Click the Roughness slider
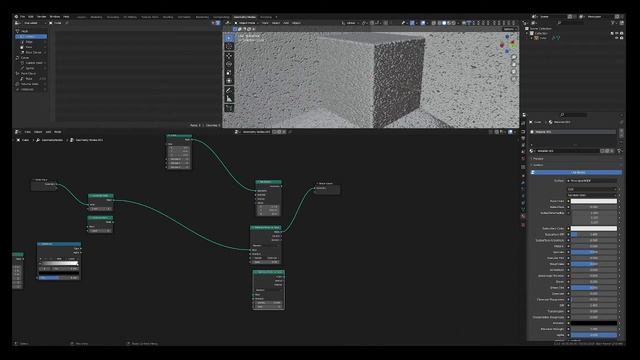This screenshot has height=360, width=640. (593, 264)
